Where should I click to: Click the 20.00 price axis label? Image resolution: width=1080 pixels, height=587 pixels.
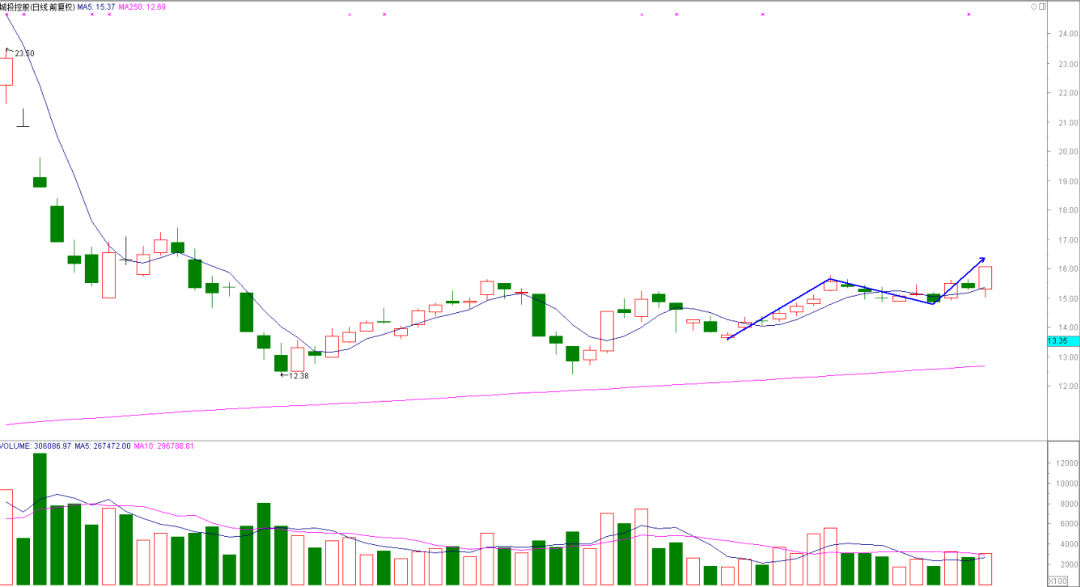click(1068, 152)
